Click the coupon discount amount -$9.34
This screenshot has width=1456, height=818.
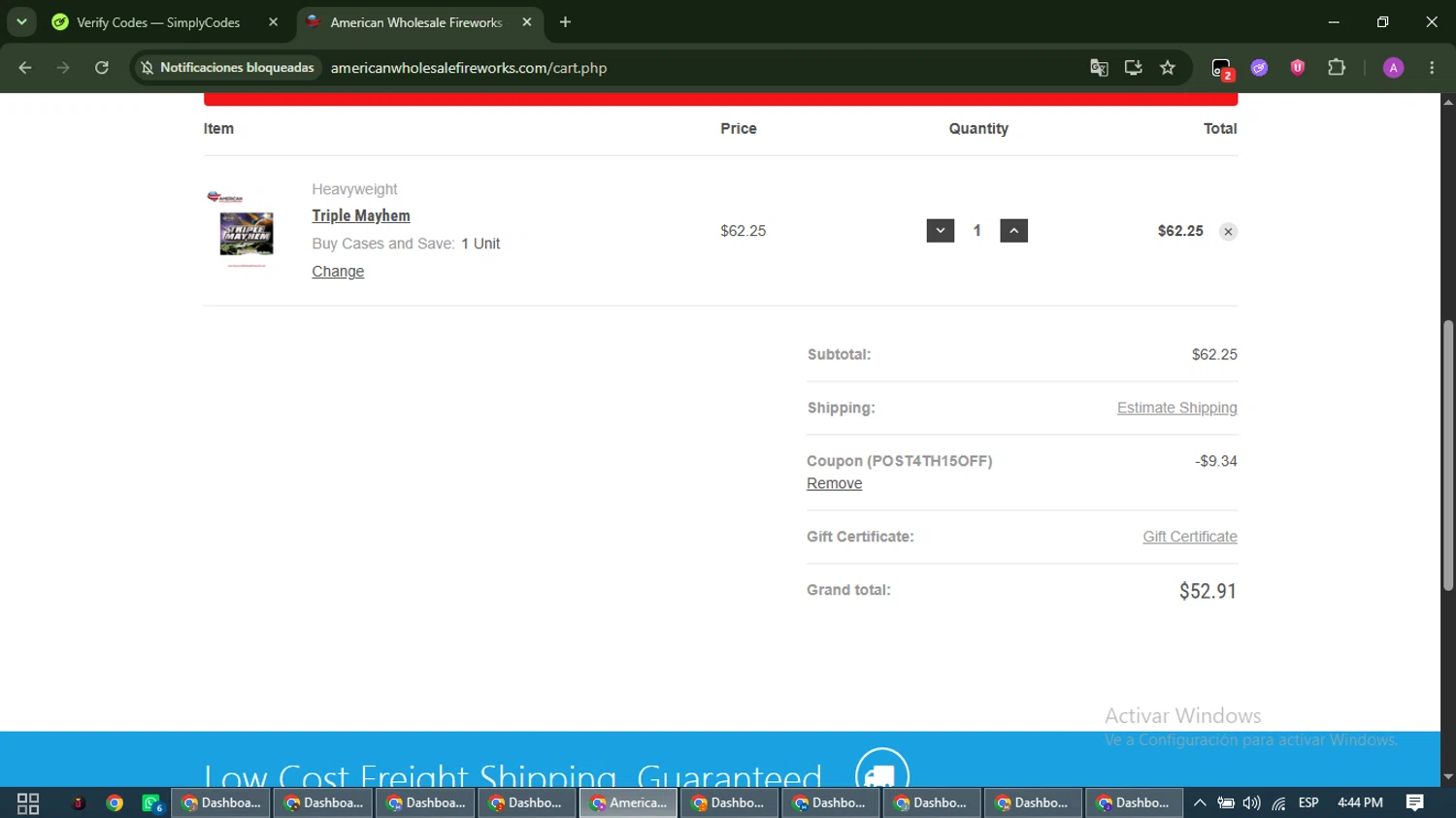tap(1216, 461)
